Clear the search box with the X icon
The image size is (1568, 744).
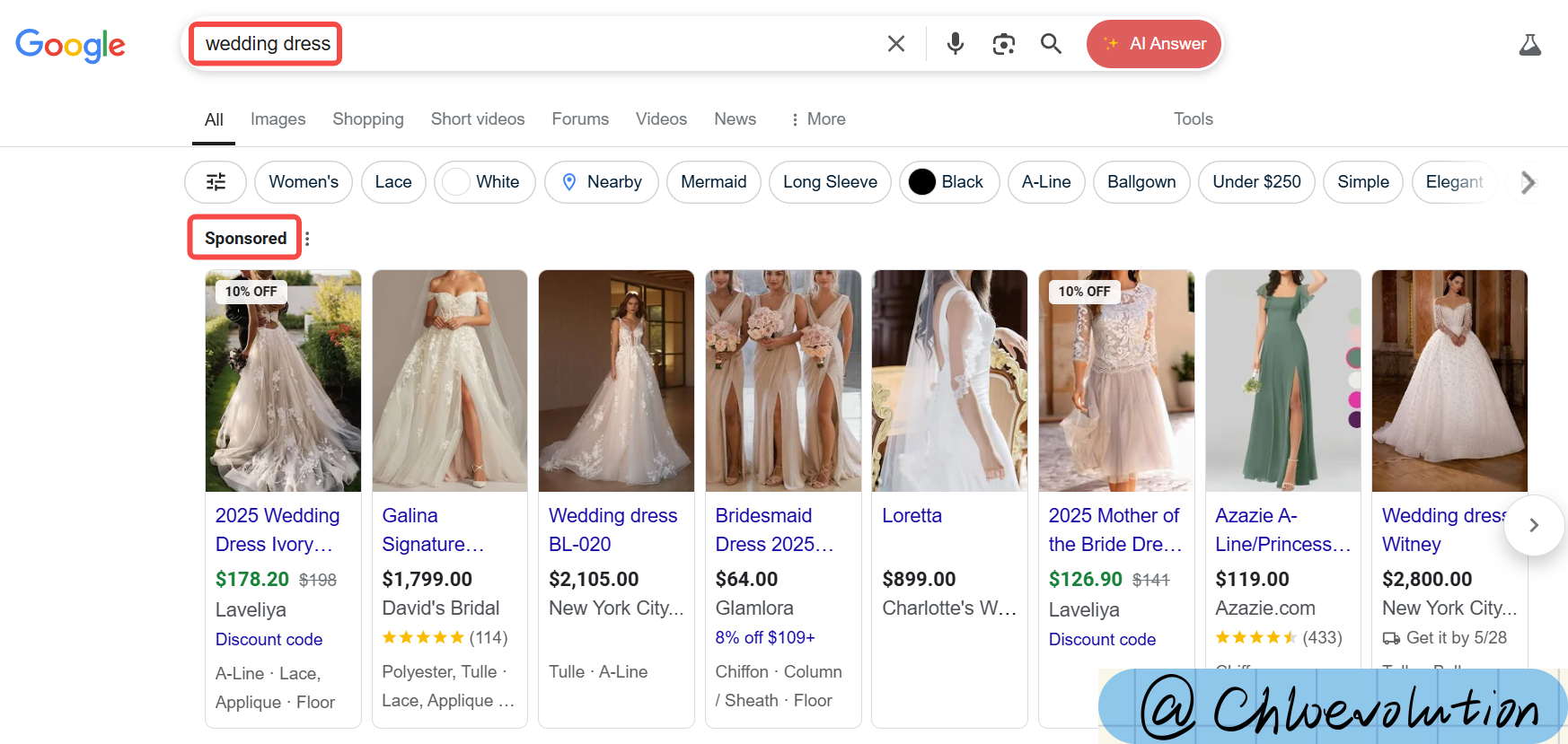coord(896,43)
